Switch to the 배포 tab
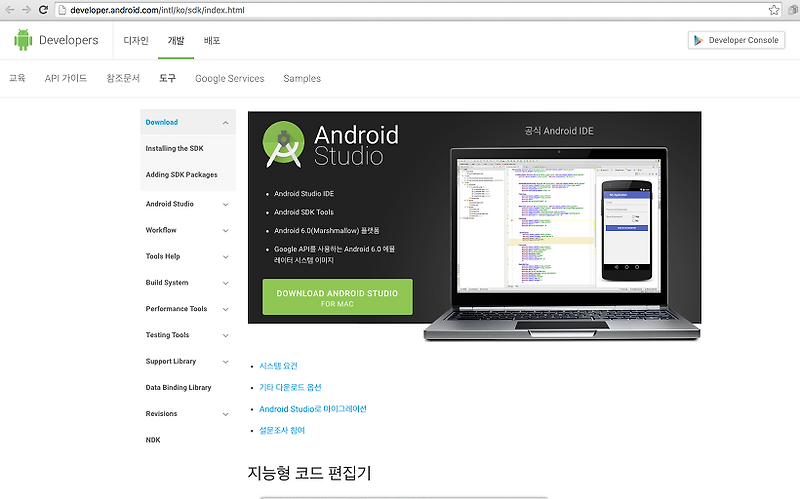The height and width of the screenshot is (499, 800). tap(212, 40)
